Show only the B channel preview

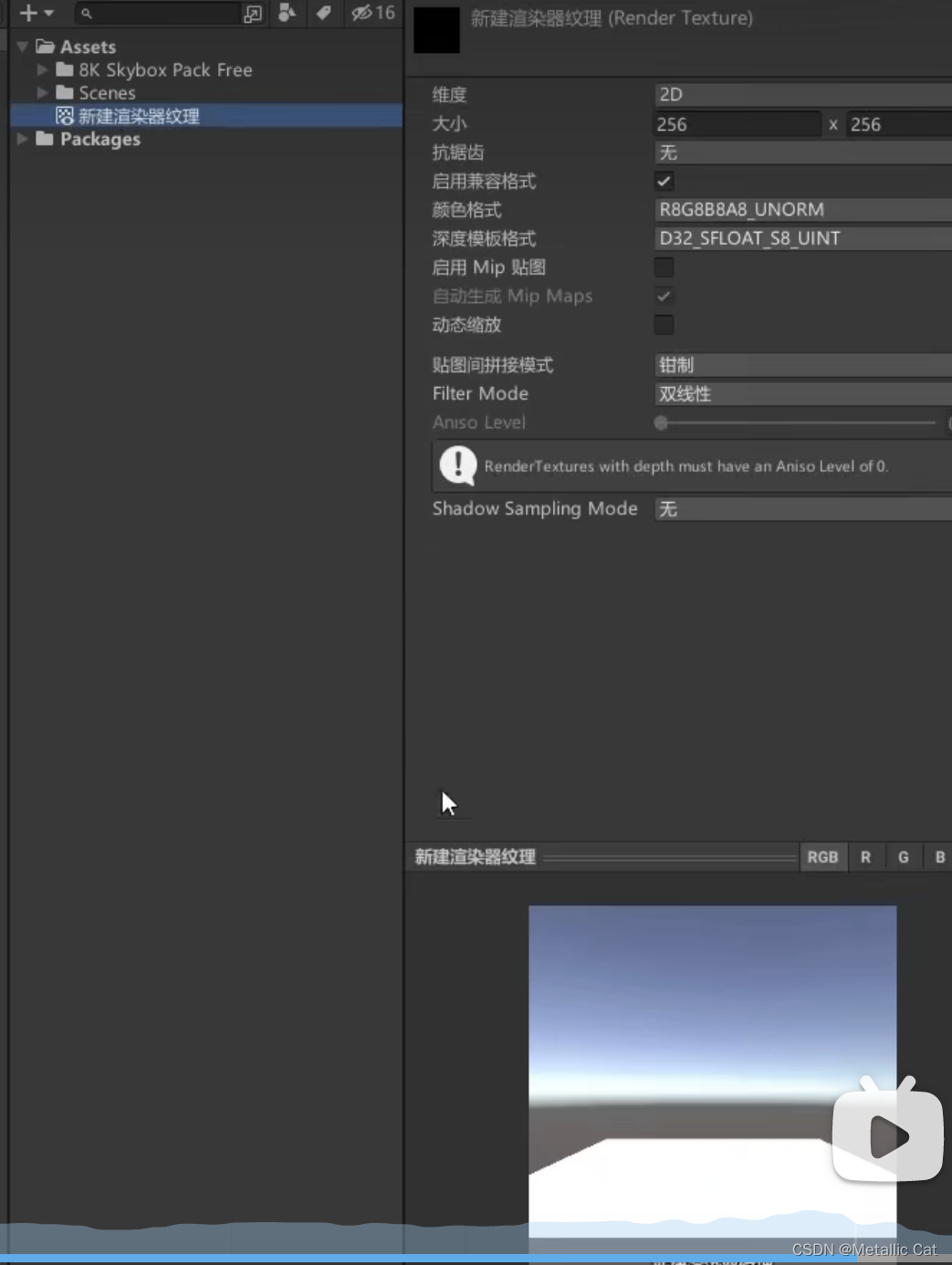[x=939, y=857]
